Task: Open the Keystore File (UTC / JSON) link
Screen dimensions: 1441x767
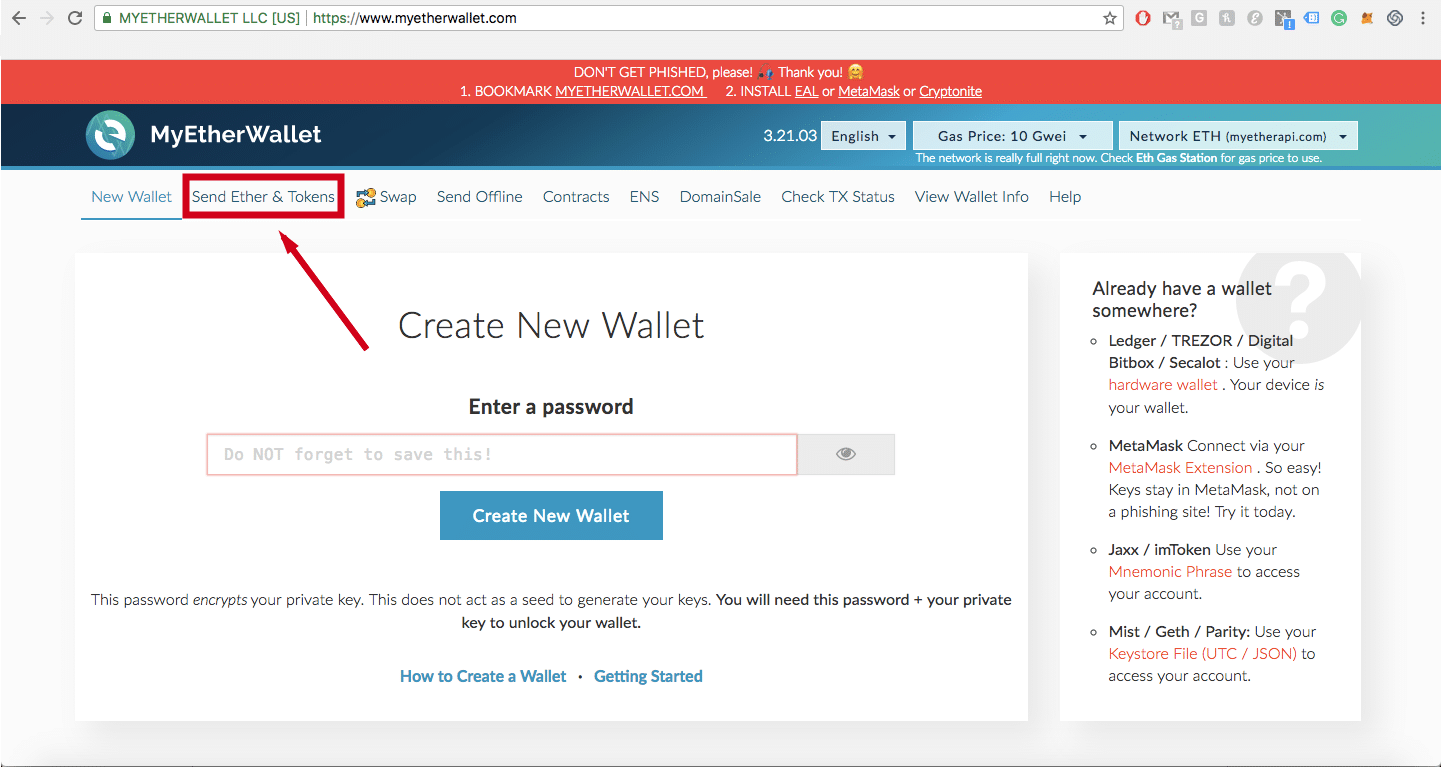Action: point(1203,654)
